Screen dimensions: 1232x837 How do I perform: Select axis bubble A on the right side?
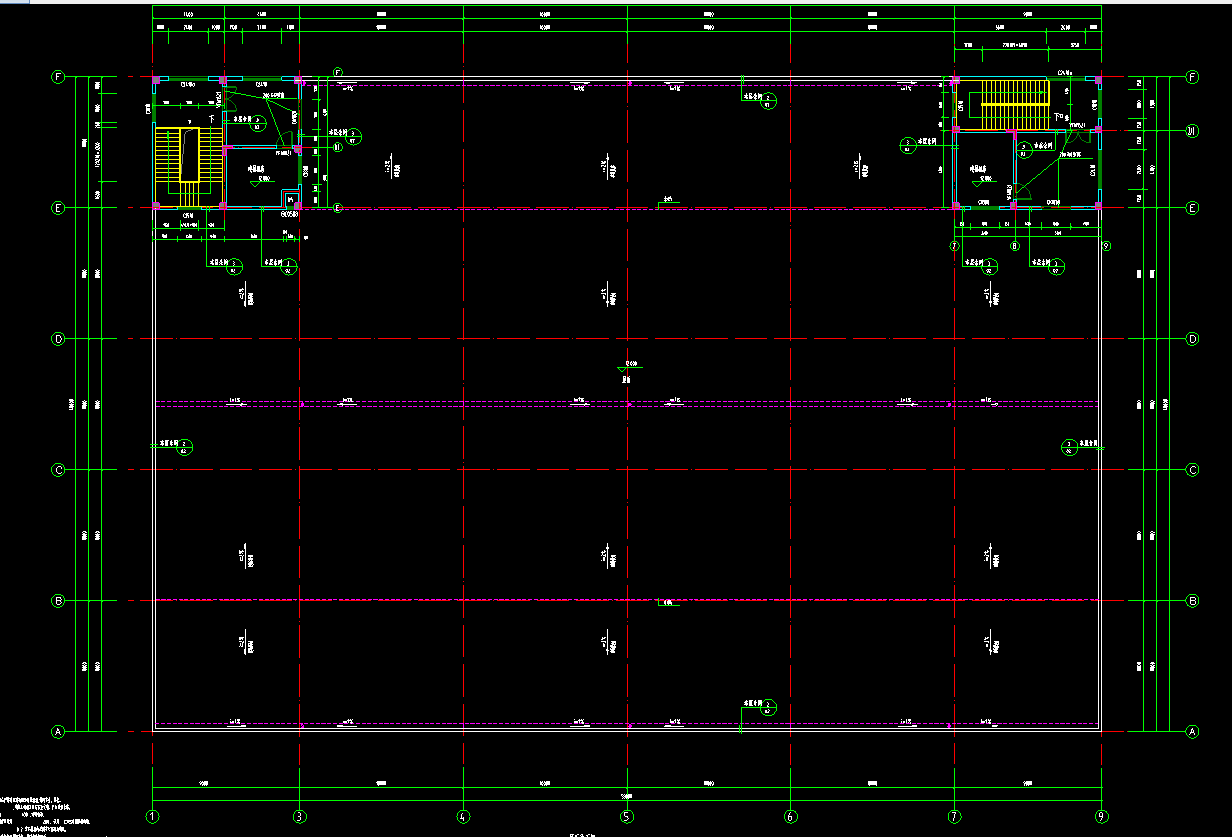point(1192,732)
